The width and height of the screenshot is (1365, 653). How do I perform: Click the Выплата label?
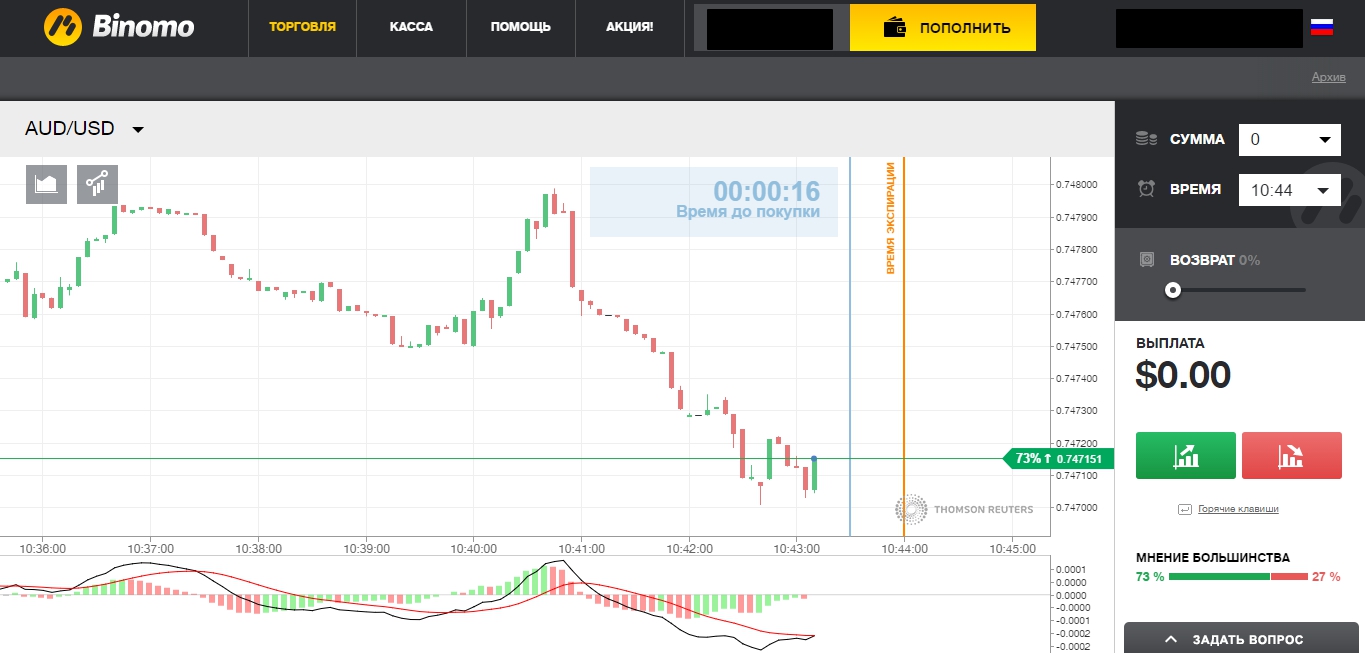coord(1170,343)
